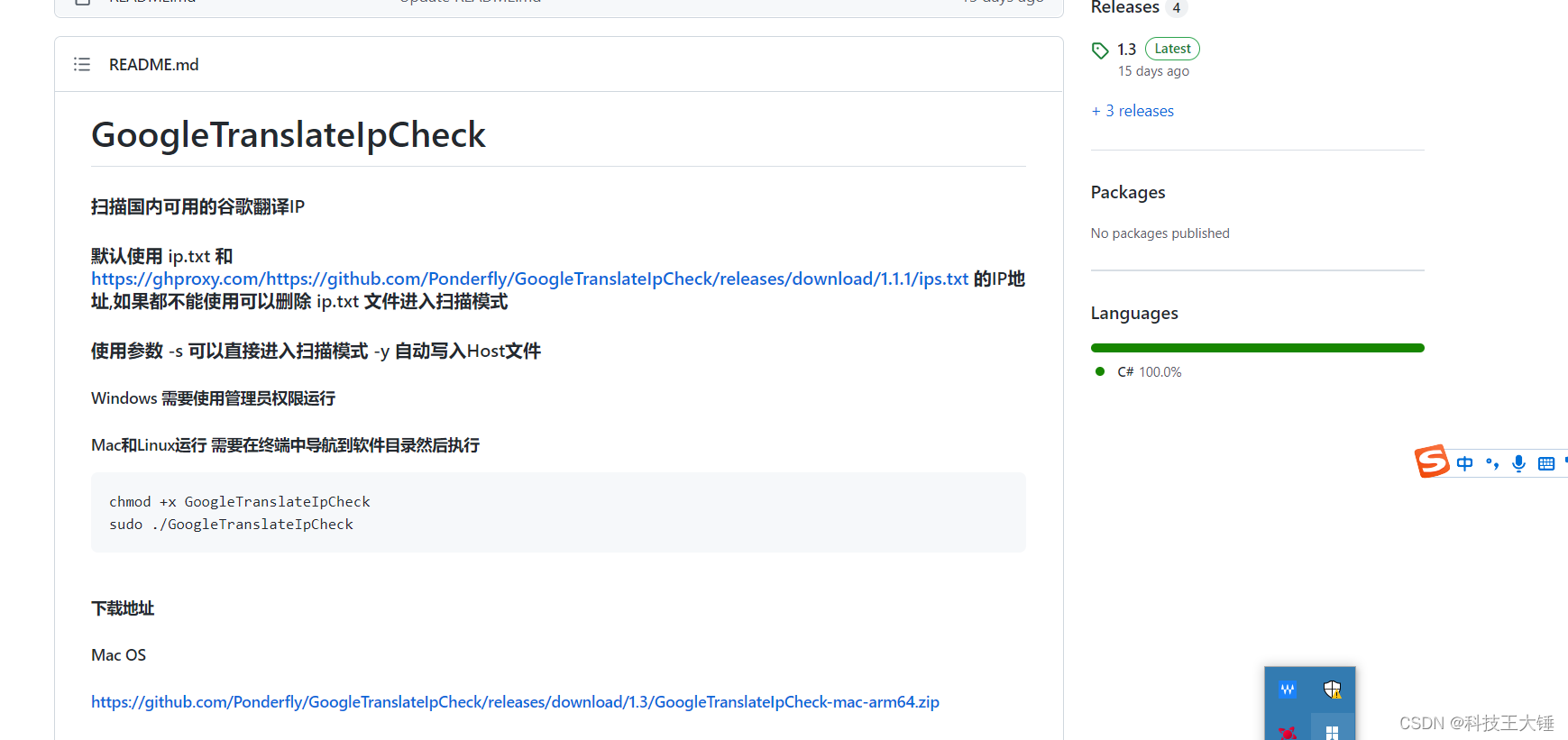Open the Packages section heading
The width and height of the screenshot is (1568, 740).
point(1128,192)
